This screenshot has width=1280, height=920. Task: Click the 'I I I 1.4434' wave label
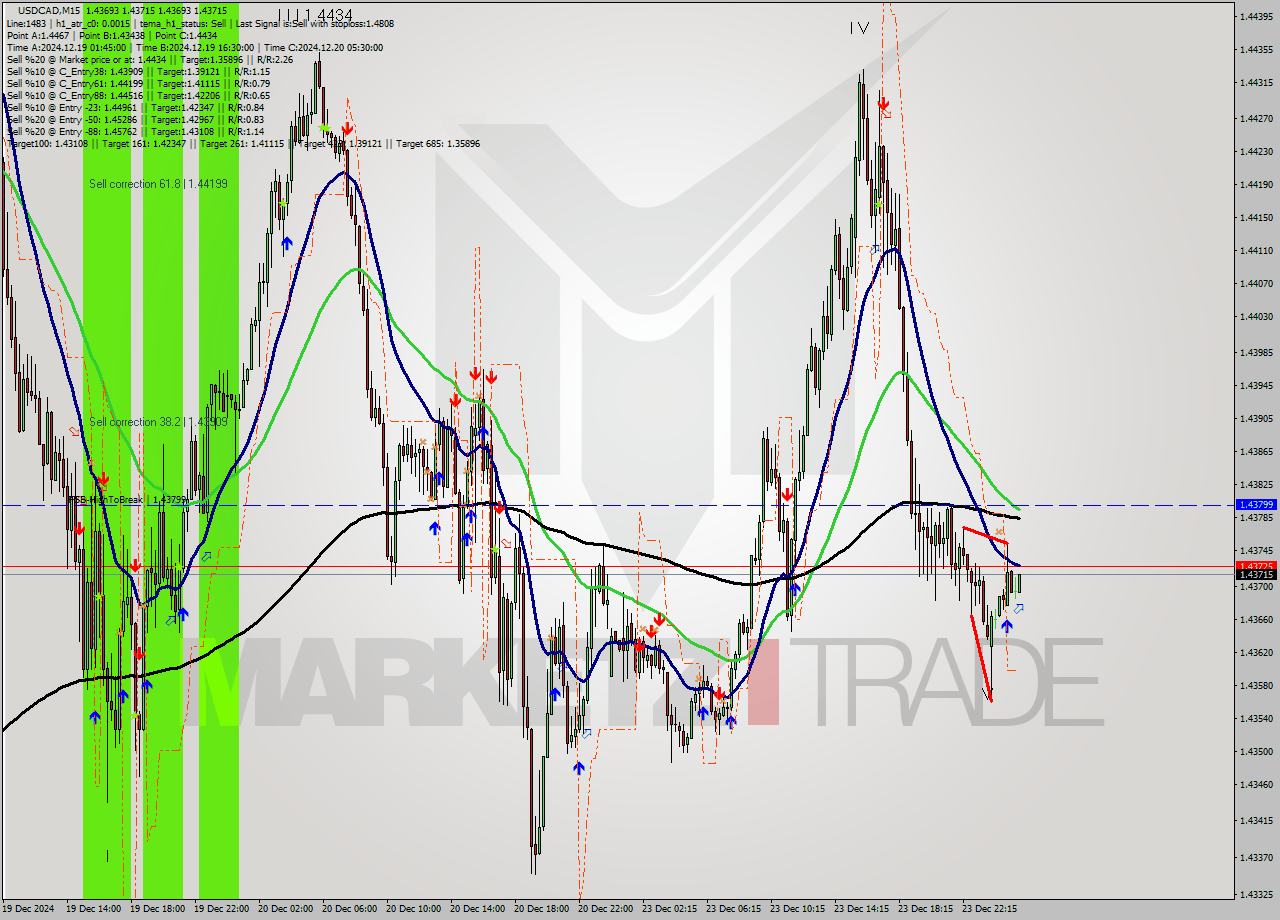pos(315,15)
